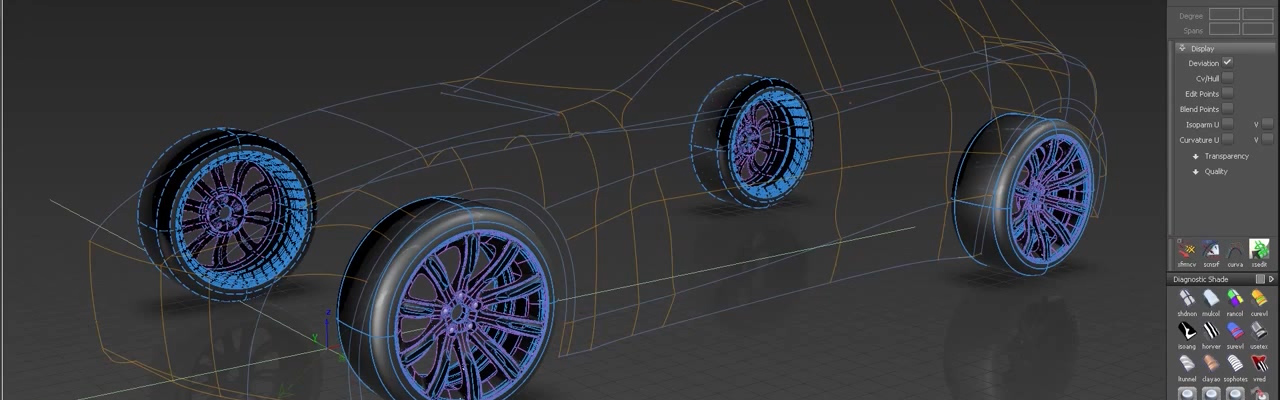The width and height of the screenshot is (1280, 400).
Task: Apply the clayao clay shade
Action: [x=1211, y=364]
